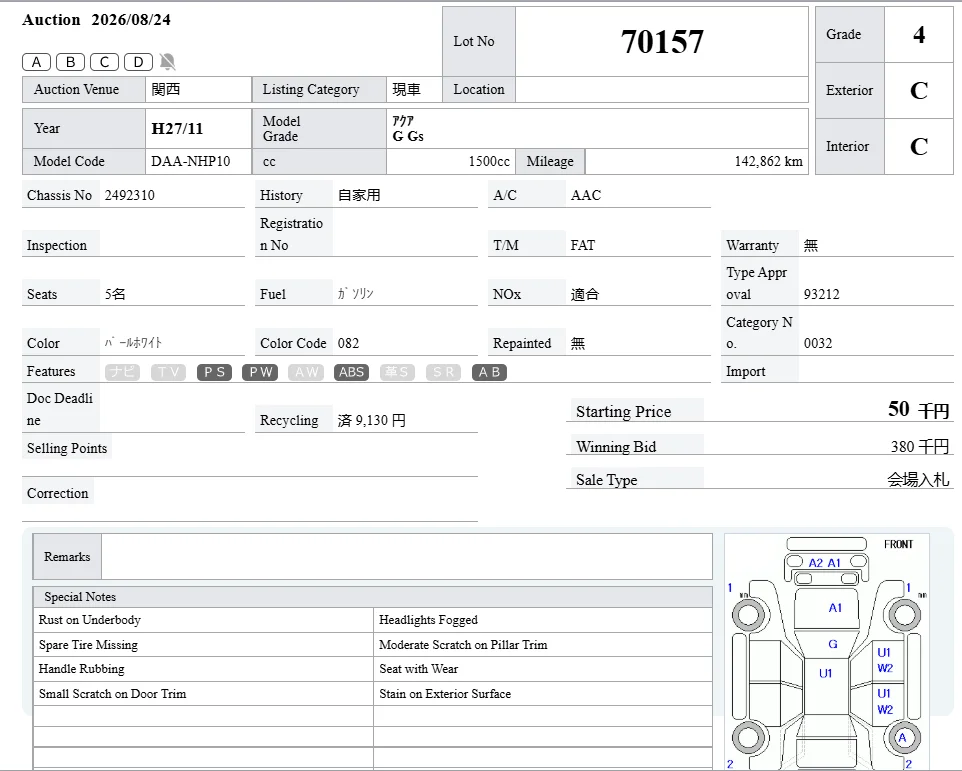Click the Interior grade C
Image resolution: width=962 pixels, height=771 pixels.
coord(918,147)
